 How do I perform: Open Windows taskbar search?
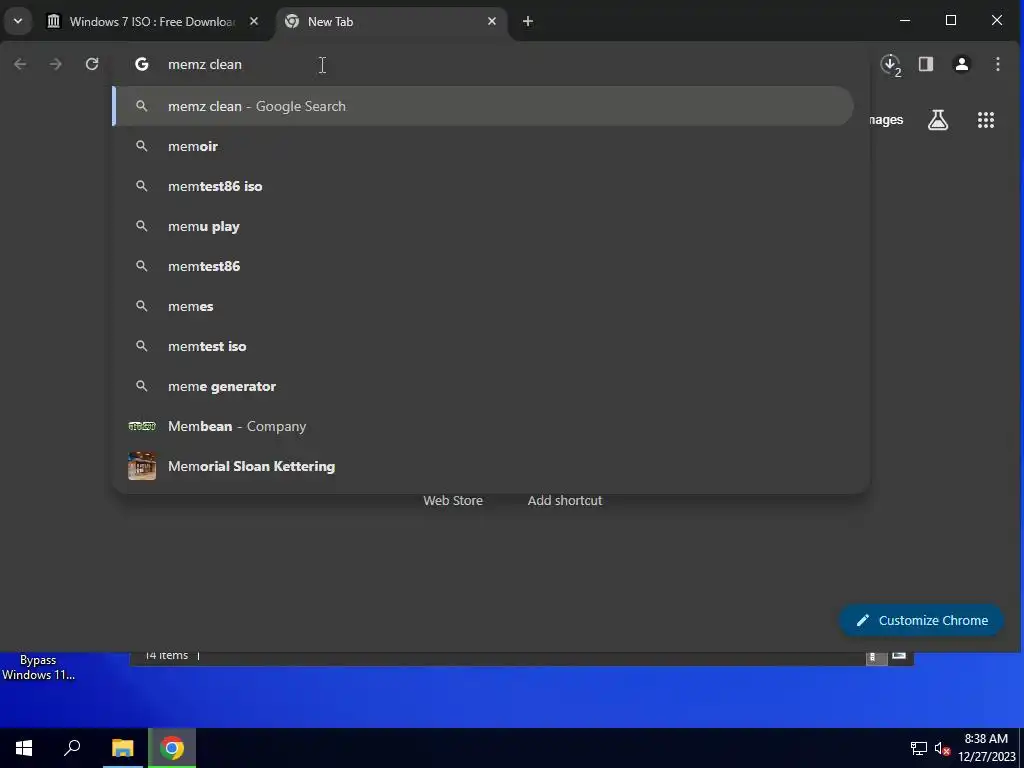[72, 748]
